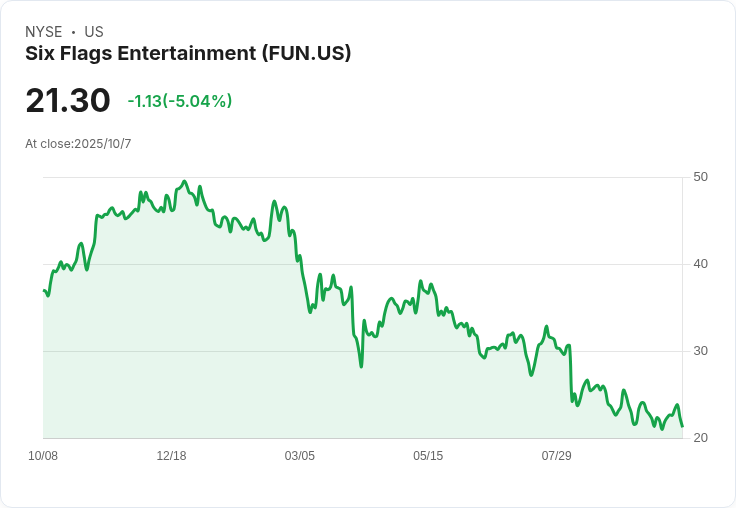The width and height of the screenshot is (736, 508).
Task: Click the At close:2025/10/7 timestamp
Action: (x=78, y=144)
